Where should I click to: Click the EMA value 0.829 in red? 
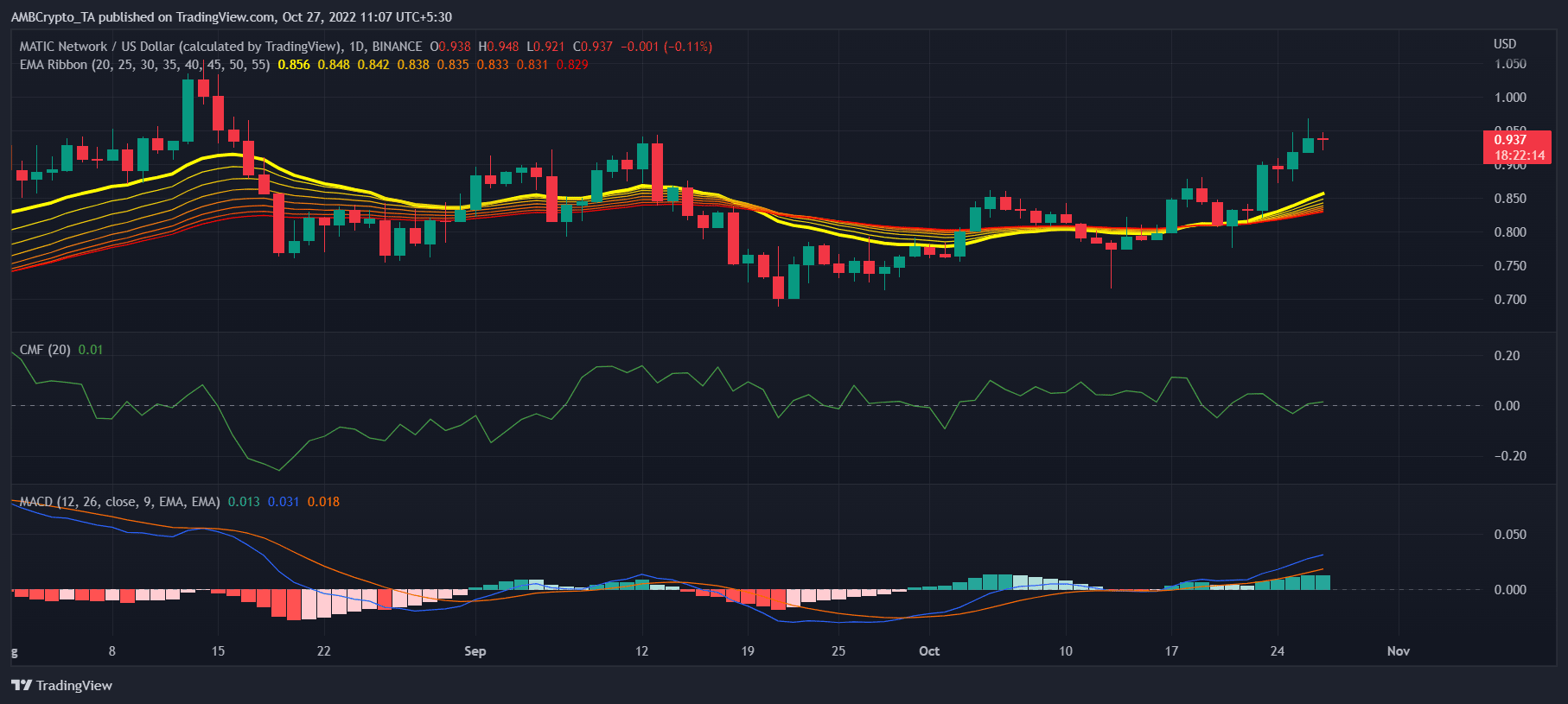(x=572, y=65)
